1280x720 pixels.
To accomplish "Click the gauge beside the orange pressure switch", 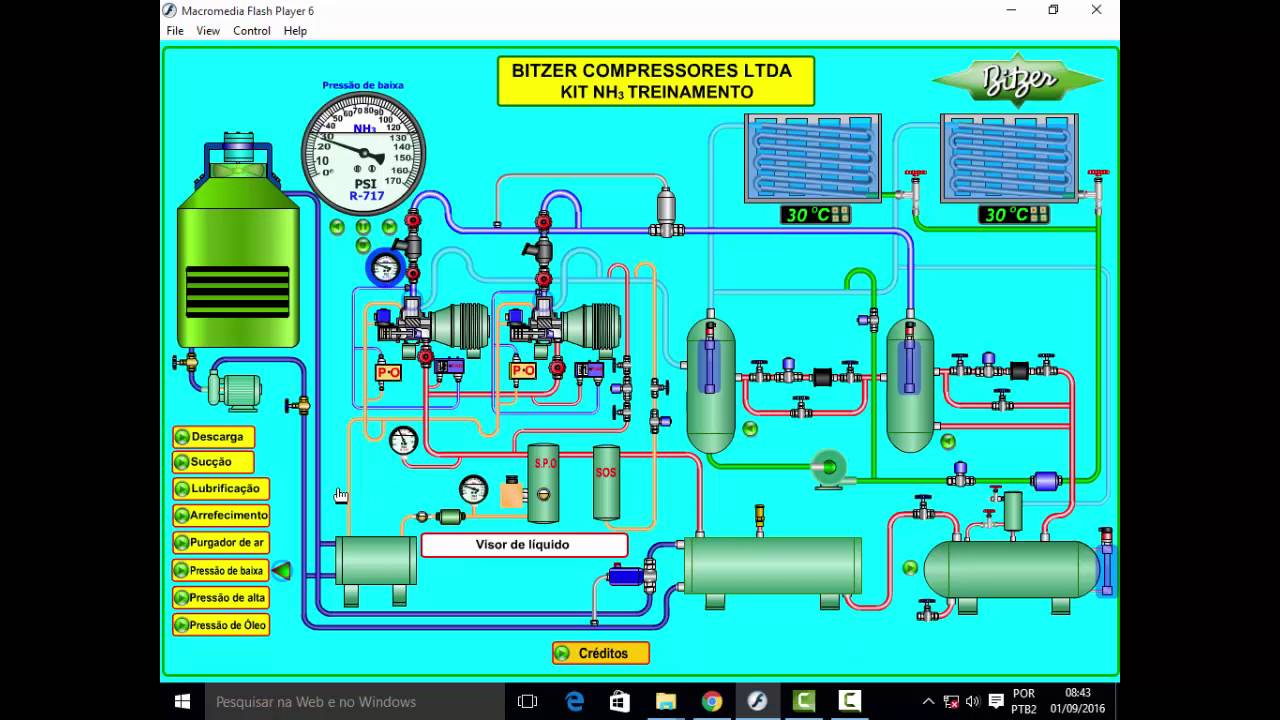I will tap(473, 490).
